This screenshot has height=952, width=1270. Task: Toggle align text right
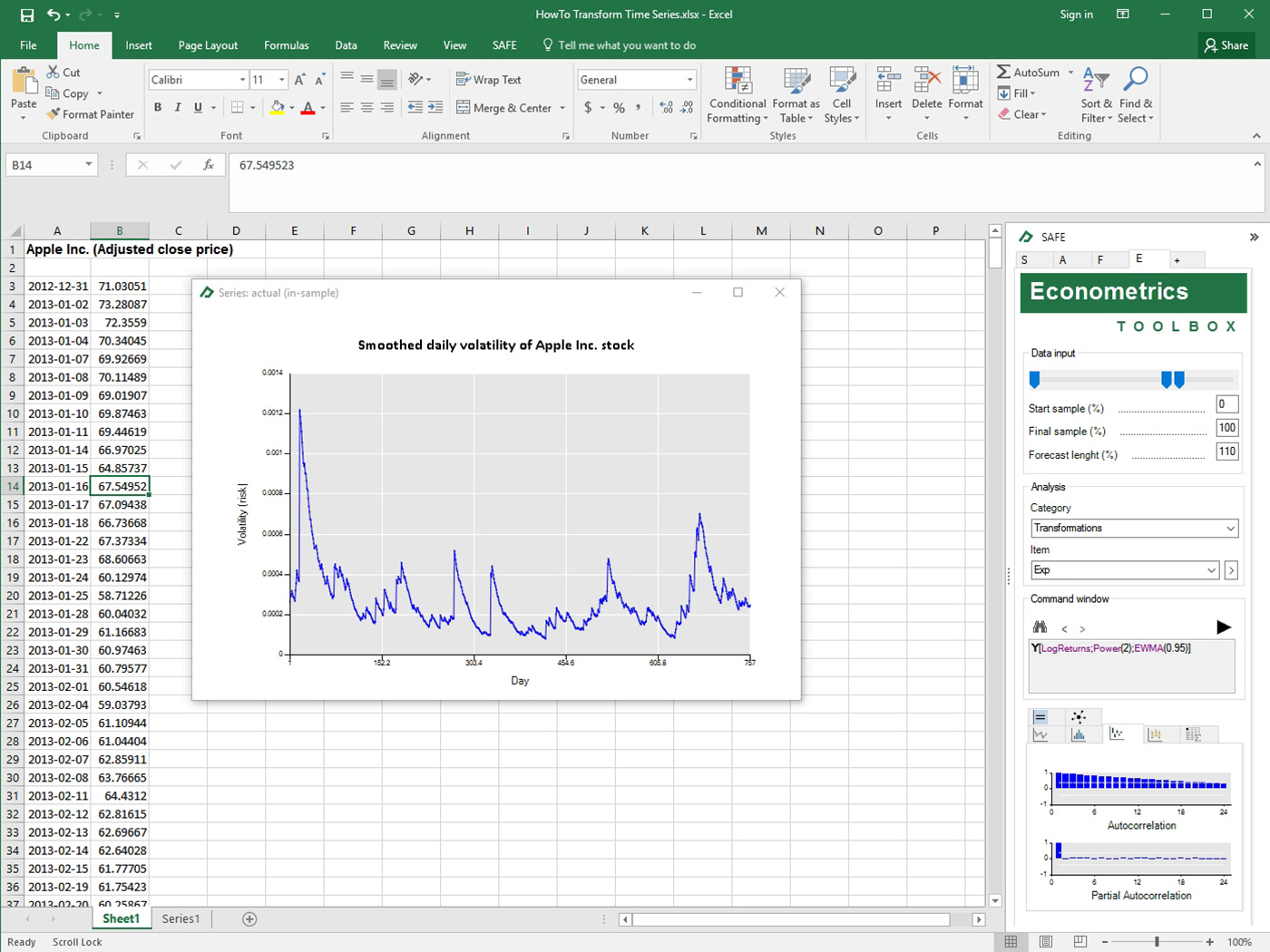pyautogui.click(x=387, y=108)
